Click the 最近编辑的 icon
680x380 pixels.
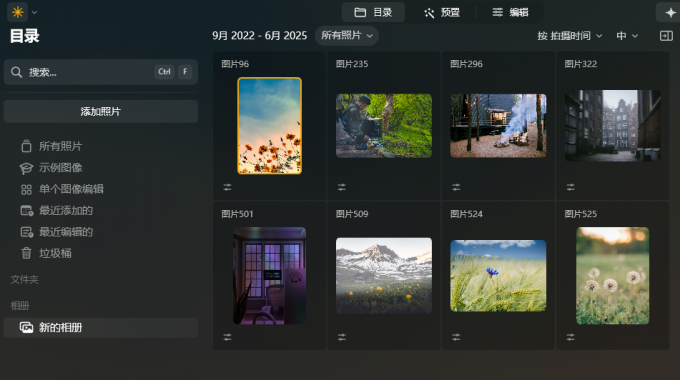[x=27, y=233]
